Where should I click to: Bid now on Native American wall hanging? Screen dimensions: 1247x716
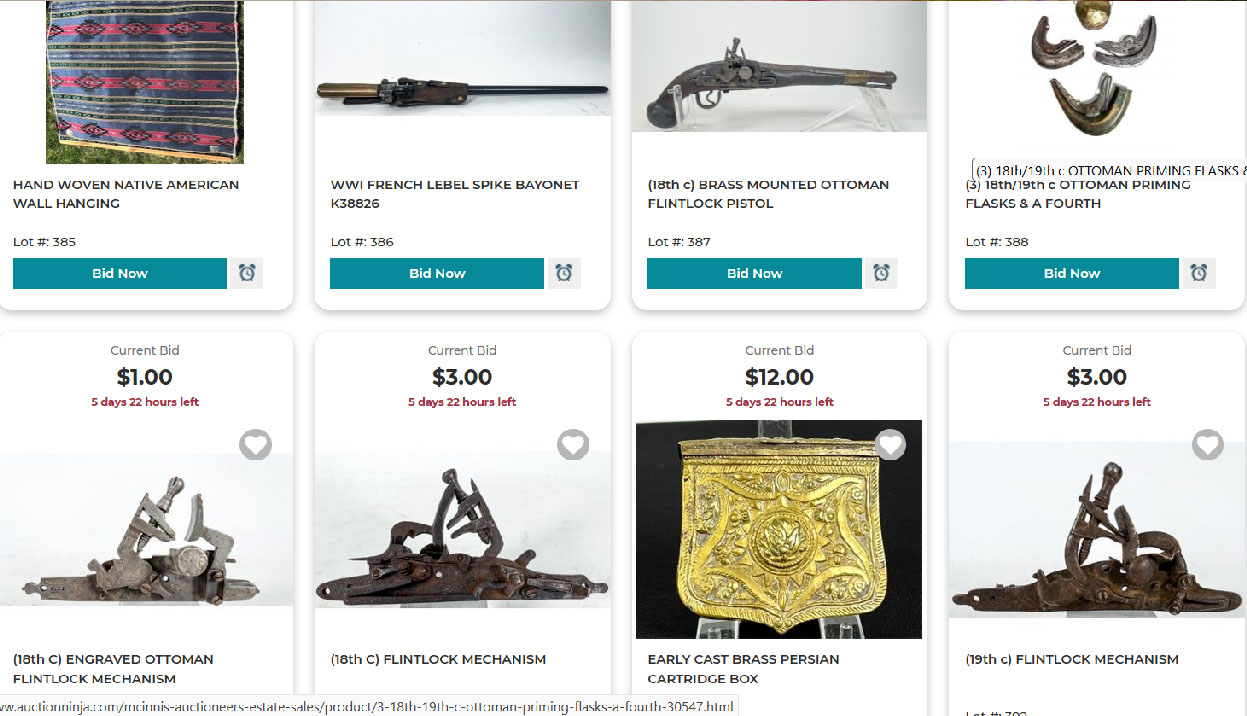coord(120,273)
